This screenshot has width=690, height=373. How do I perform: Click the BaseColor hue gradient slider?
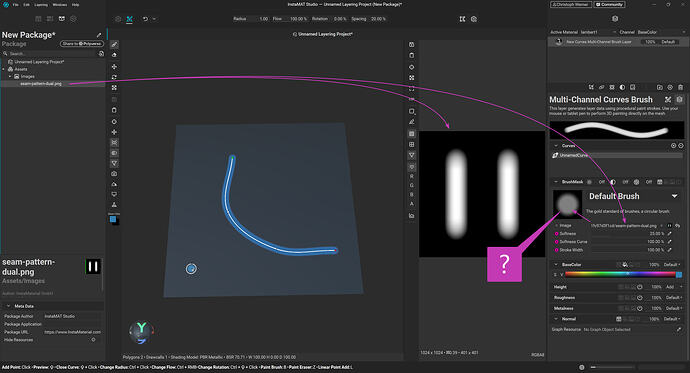pos(620,274)
